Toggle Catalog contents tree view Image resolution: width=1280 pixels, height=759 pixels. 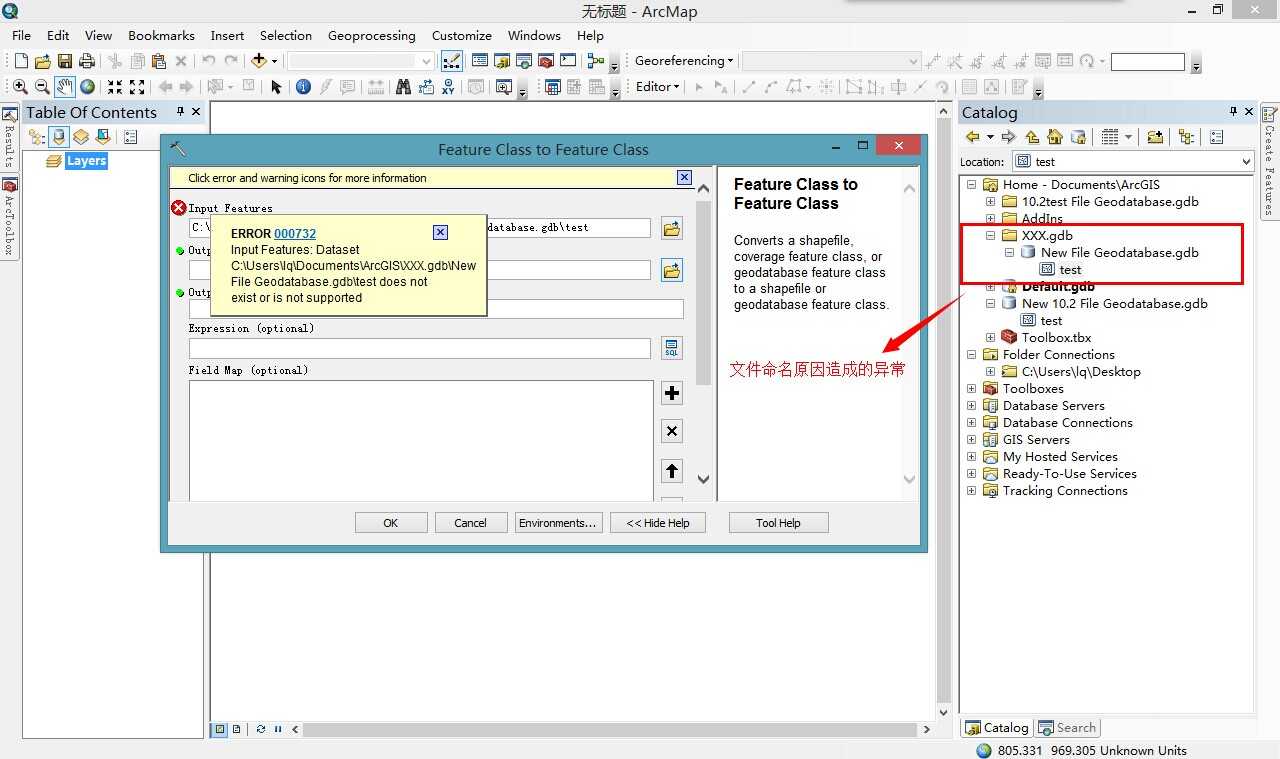click(1187, 137)
